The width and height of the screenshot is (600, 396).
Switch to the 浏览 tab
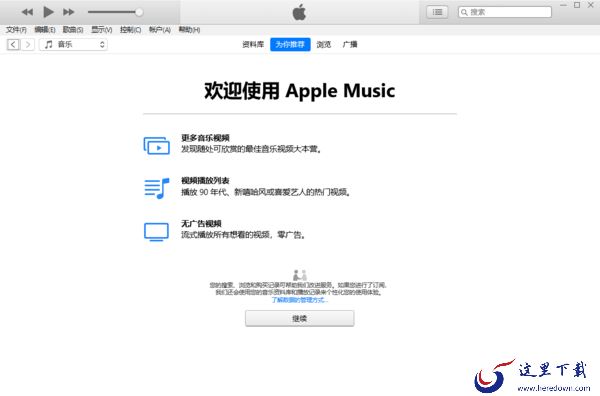pos(324,45)
